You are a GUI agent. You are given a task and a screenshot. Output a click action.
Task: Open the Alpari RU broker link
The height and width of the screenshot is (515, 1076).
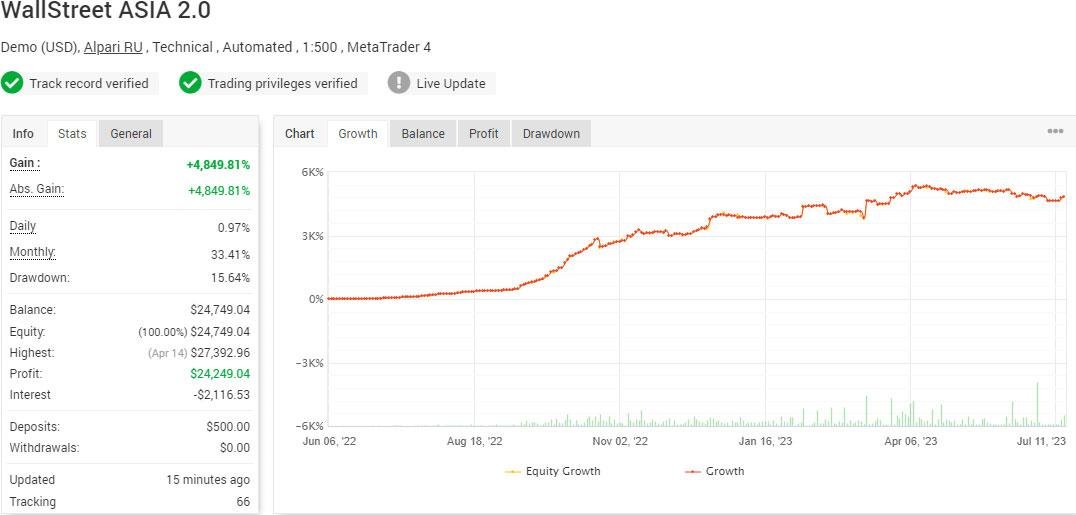[113, 47]
